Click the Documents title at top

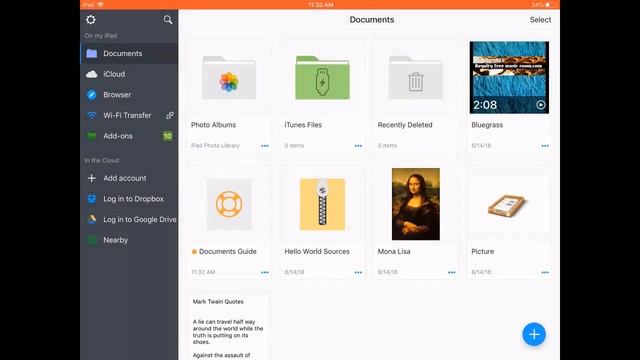pyautogui.click(x=372, y=20)
